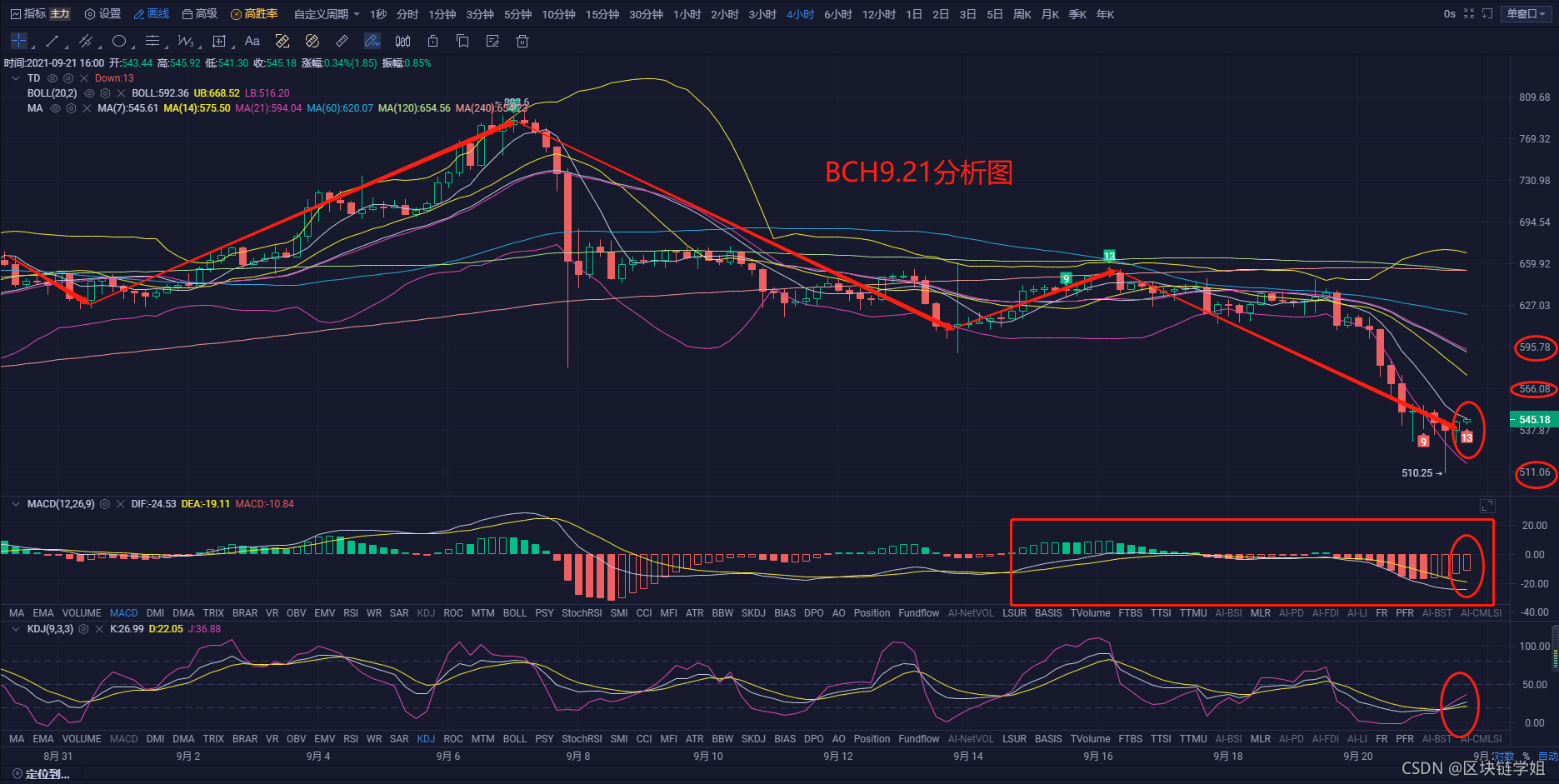1559x784 pixels.
Task: Expand MACD panel to full size
Action: coord(1487,506)
